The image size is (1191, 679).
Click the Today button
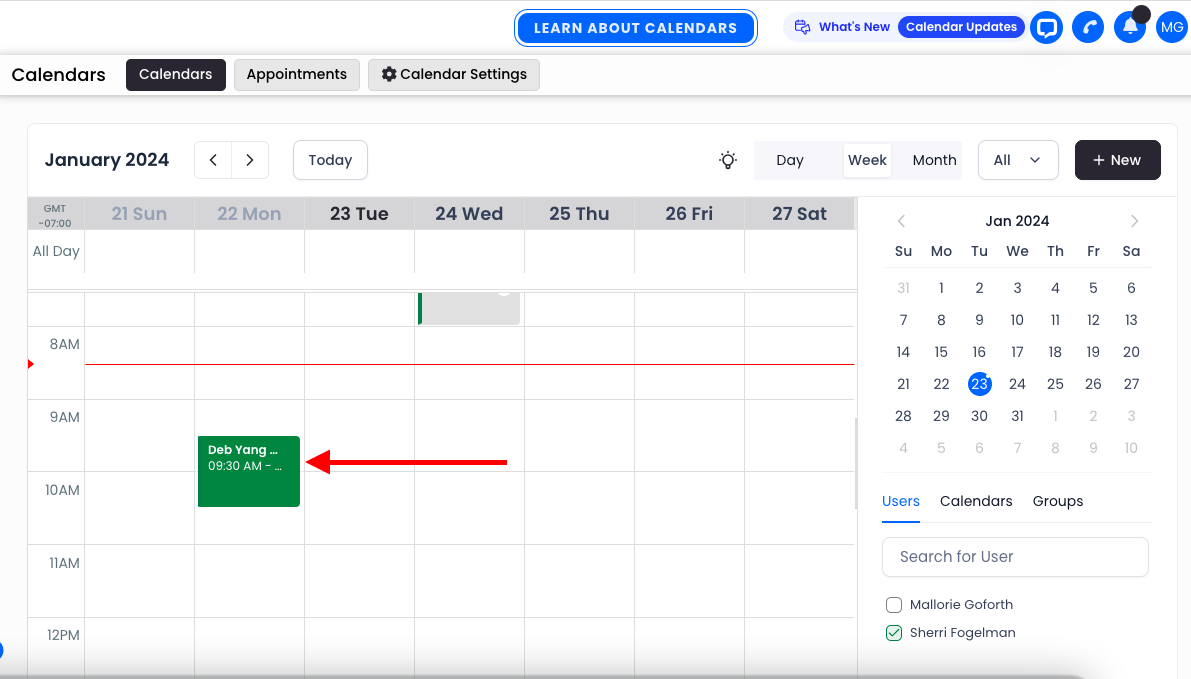click(x=330, y=160)
